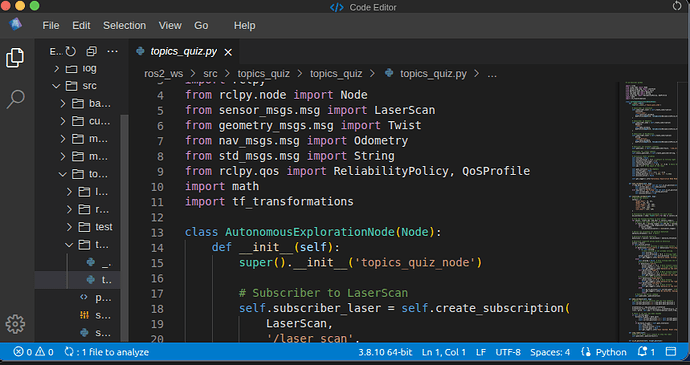
Task: Click 'create_subscription' on line 18
Action: (x=499, y=308)
